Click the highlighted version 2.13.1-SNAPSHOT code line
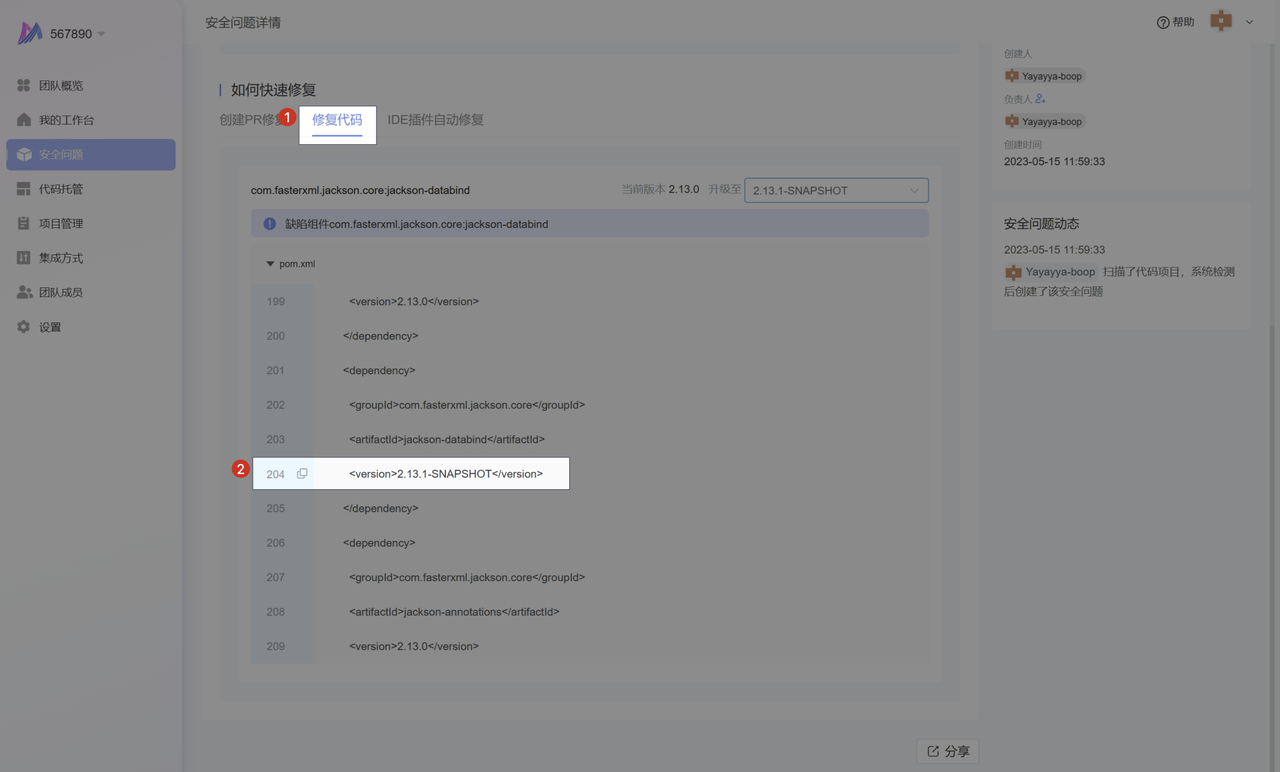Viewport: 1280px width, 772px height. (x=446, y=474)
